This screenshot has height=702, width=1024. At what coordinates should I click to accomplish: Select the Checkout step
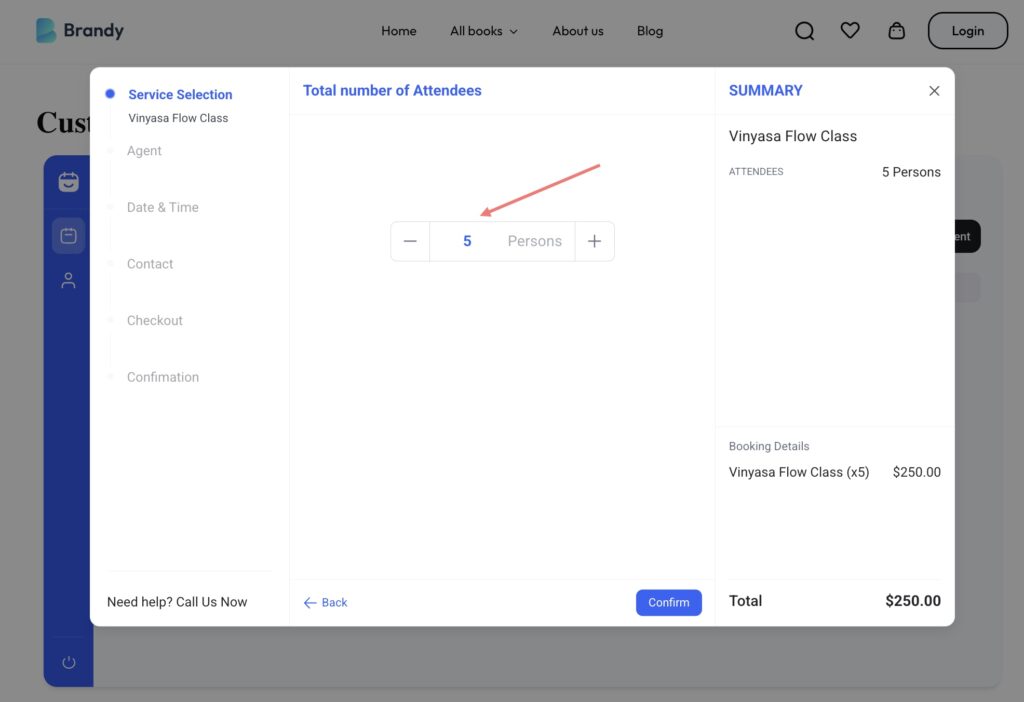(x=155, y=321)
